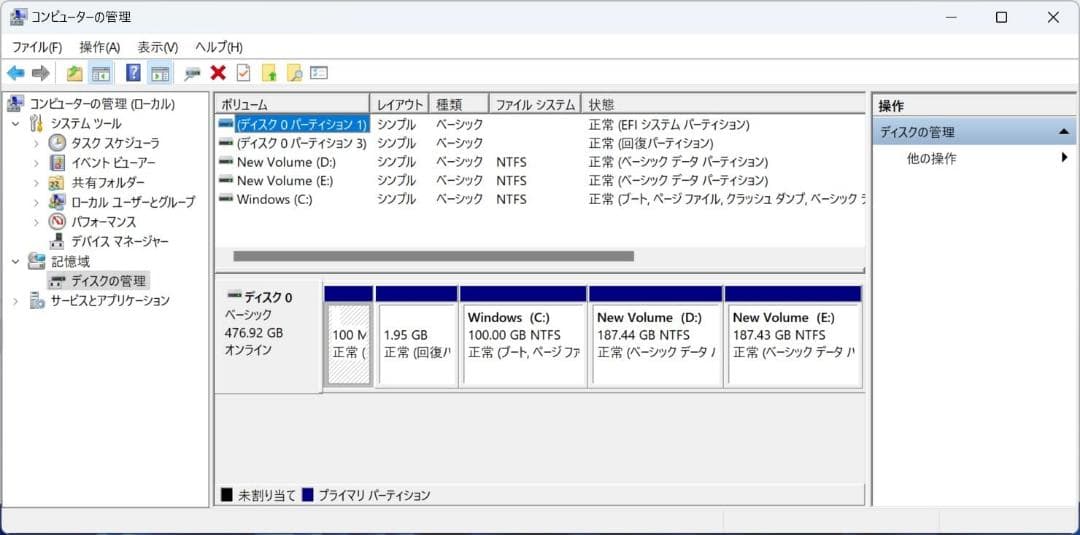1080x535 pixels.
Task: Open the 操作(A) menu
Action: pyautogui.click(x=99, y=48)
